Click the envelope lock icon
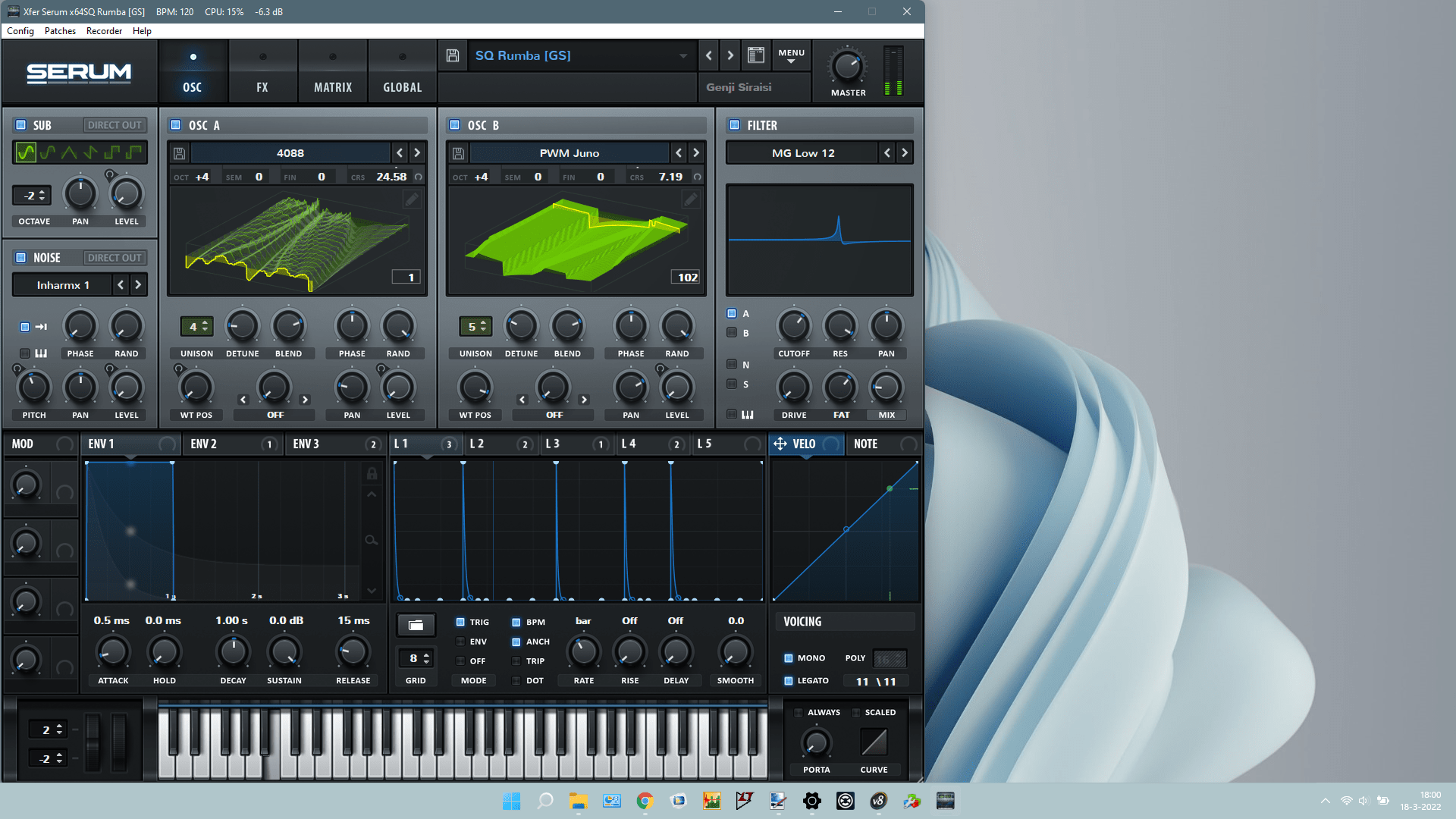Image resolution: width=1456 pixels, height=819 pixels. (372, 474)
